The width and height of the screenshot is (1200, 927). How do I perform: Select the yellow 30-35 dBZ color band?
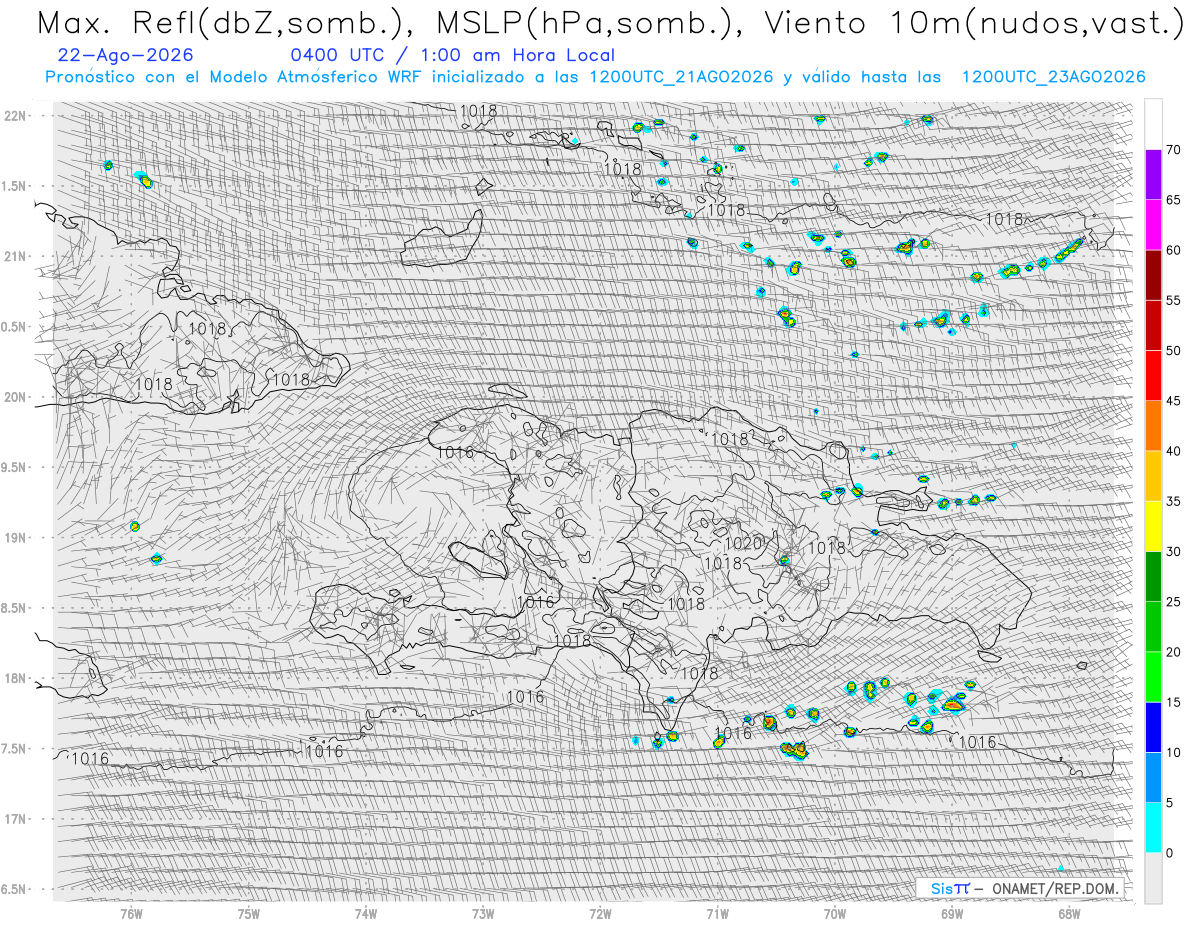coord(1153,526)
